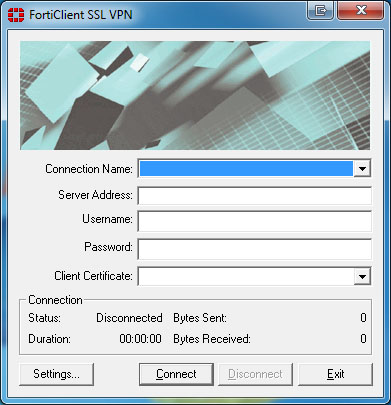Click the title bar minimize-to-tray icon
This screenshot has width=391, height=405.
320,10
